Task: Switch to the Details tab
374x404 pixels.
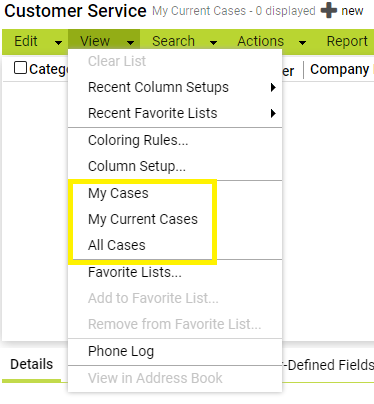Action: click(x=32, y=364)
